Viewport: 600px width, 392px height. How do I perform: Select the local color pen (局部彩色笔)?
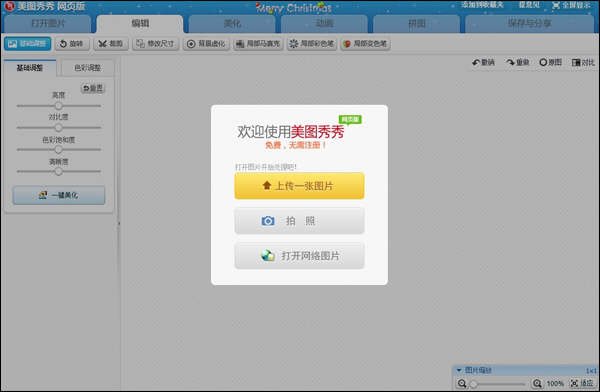(x=311, y=44)
